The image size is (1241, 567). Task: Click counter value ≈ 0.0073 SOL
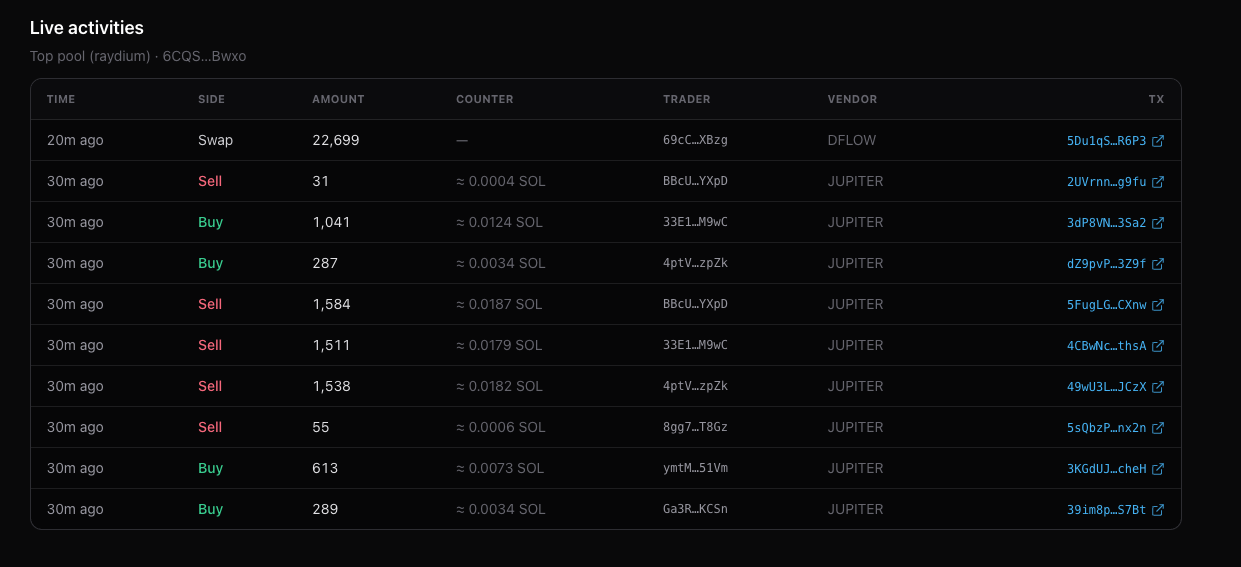499,468
